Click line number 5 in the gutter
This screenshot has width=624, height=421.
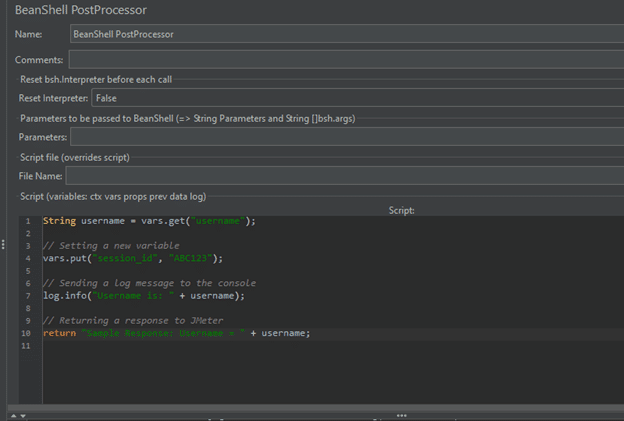[x=28, y=271]
